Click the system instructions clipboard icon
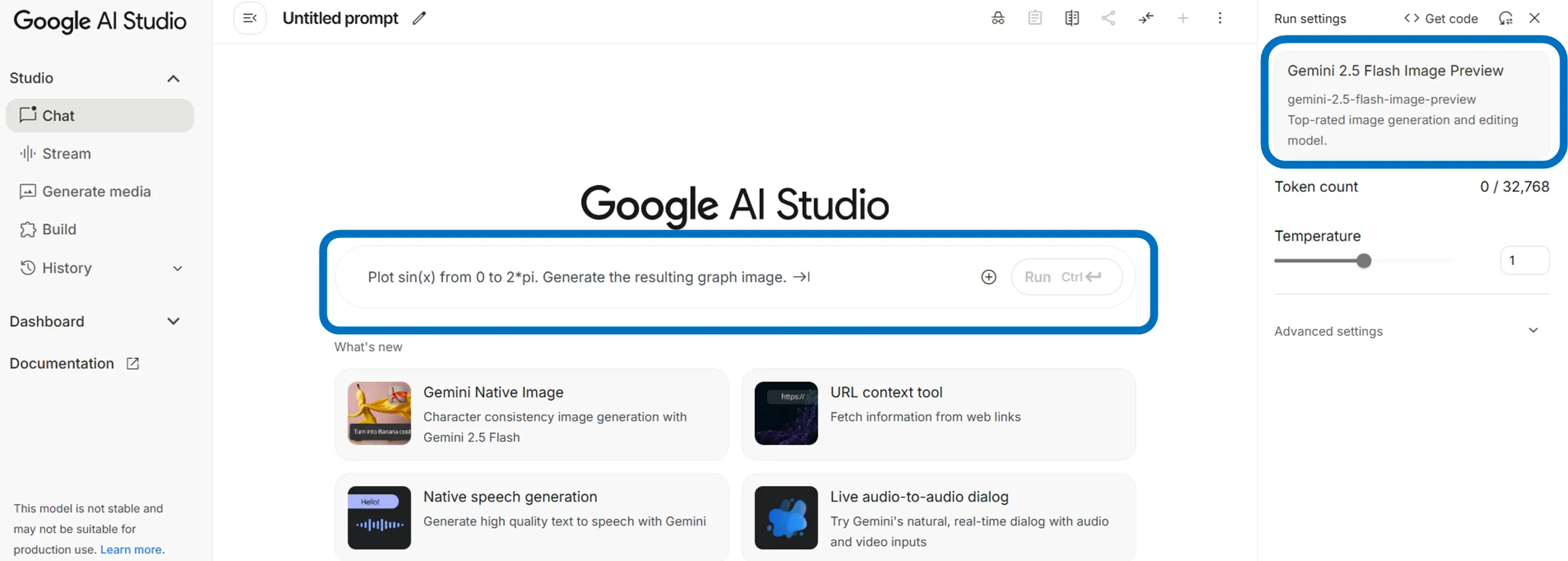 tap(1035, 18)
